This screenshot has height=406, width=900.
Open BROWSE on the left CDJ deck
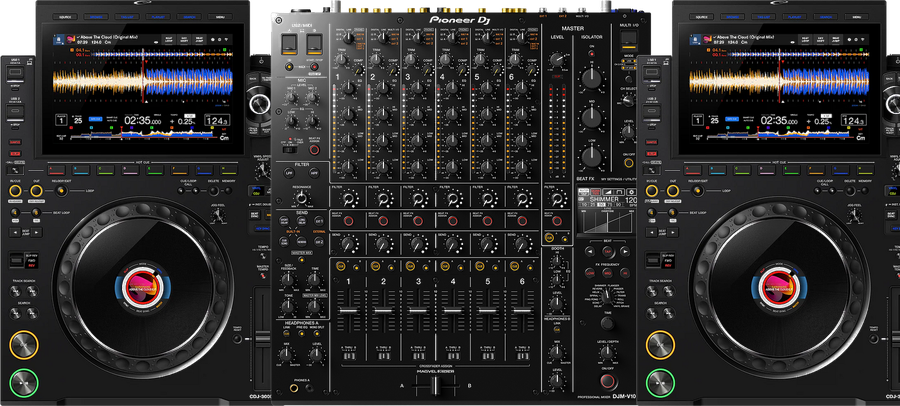point(95,17)
